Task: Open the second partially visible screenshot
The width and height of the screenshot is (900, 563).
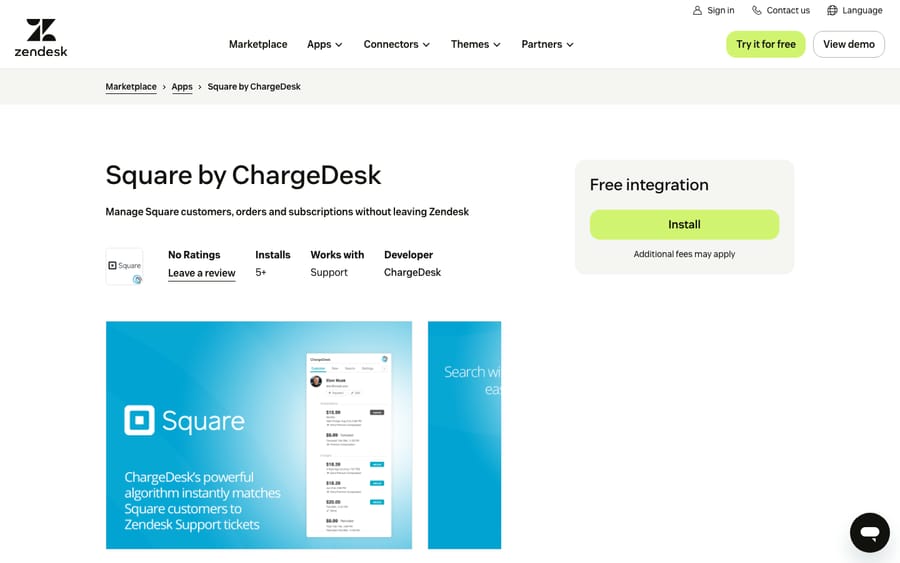Action: pos(464,435)
